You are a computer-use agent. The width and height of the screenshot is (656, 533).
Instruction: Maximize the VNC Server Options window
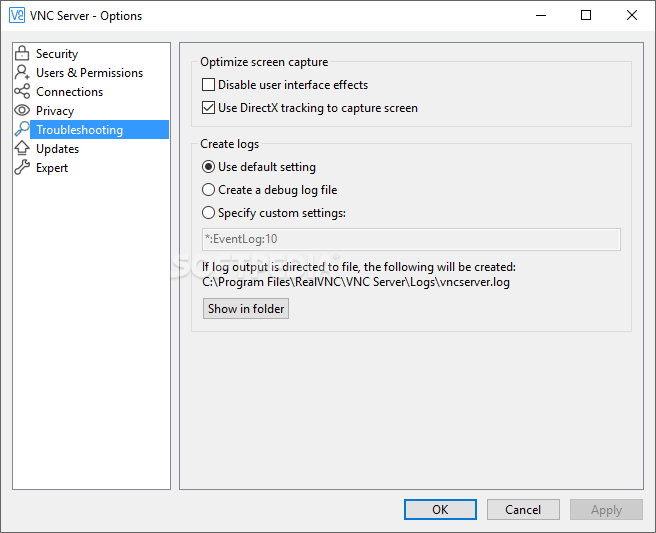pyautogui.click(x=586, y=15)
